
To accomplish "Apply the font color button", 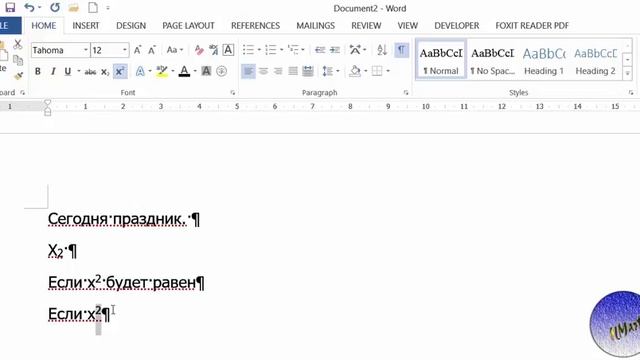I will (x=184, y=71).
